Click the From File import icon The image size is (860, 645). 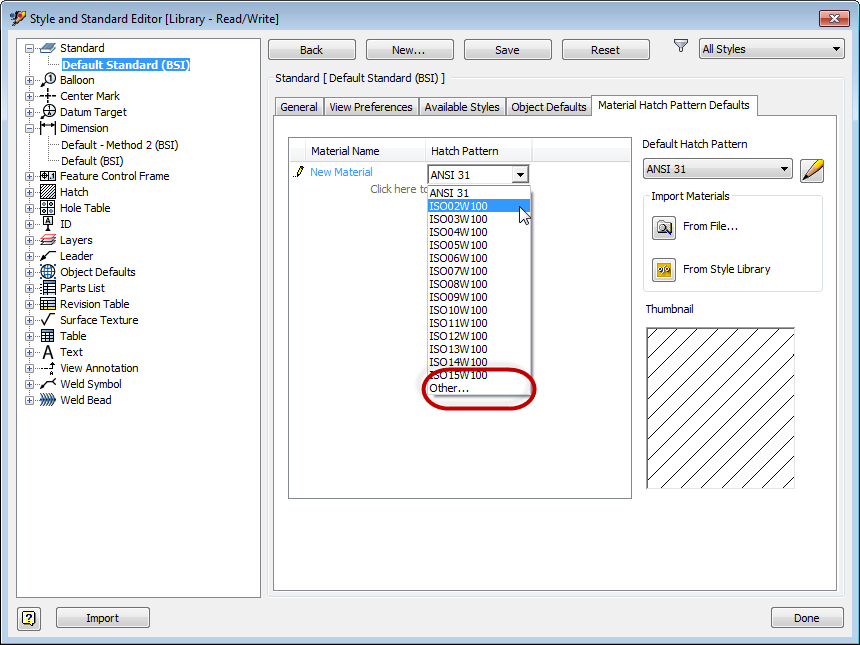point(663,228)
